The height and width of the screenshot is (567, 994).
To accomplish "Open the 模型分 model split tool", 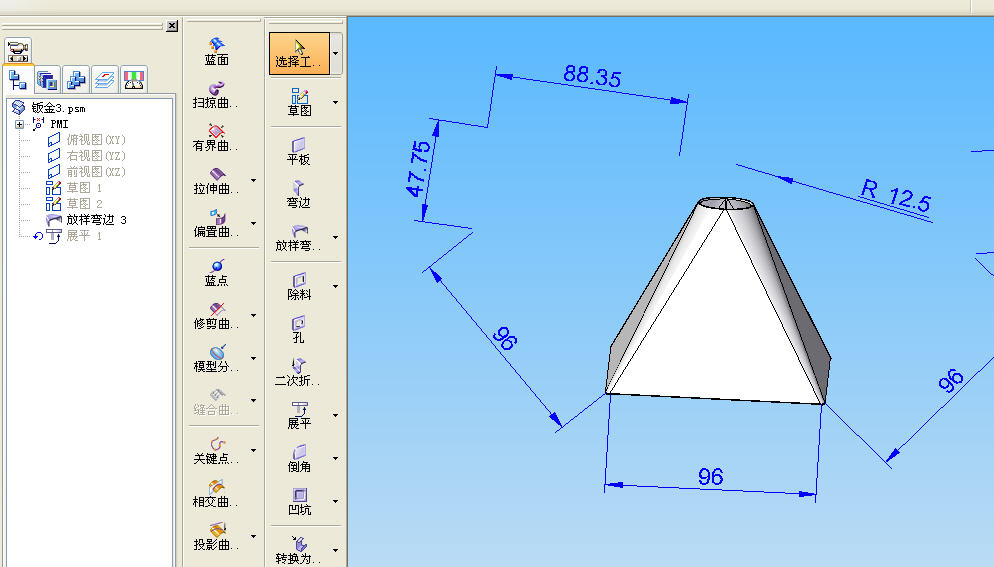I will (x=216, y=359).
